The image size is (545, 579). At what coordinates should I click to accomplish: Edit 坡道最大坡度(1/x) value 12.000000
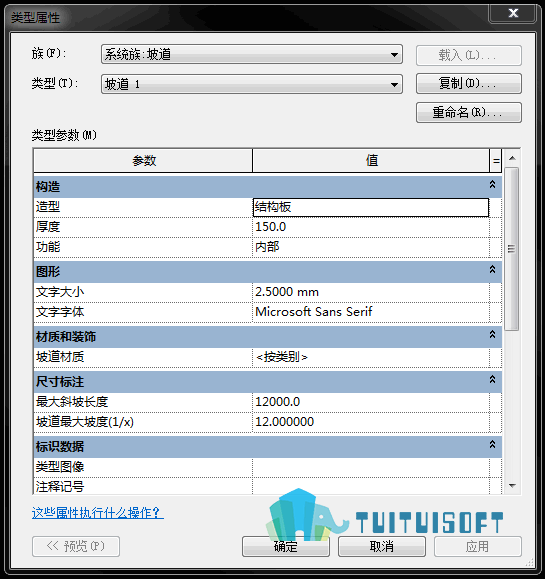coord(371,422)
